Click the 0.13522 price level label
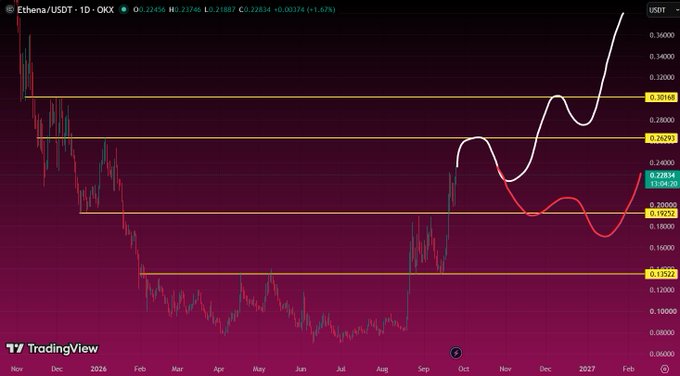Screen dimensions: 680x376 [x=661, y=274]
